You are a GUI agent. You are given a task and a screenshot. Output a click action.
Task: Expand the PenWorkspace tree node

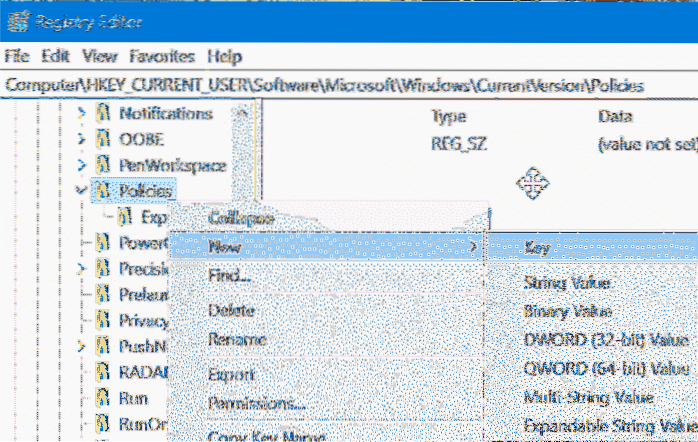coord(81,165)
